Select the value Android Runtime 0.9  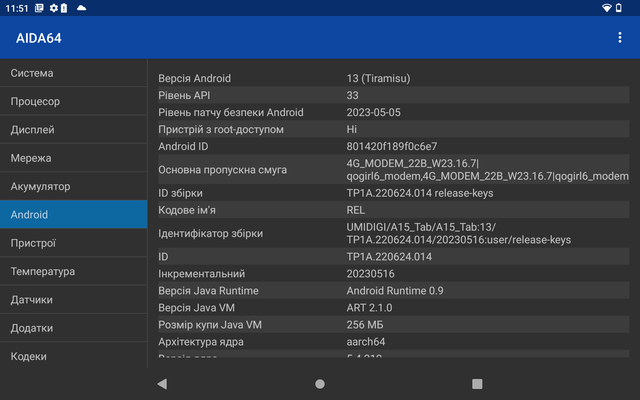click(395, 291)
